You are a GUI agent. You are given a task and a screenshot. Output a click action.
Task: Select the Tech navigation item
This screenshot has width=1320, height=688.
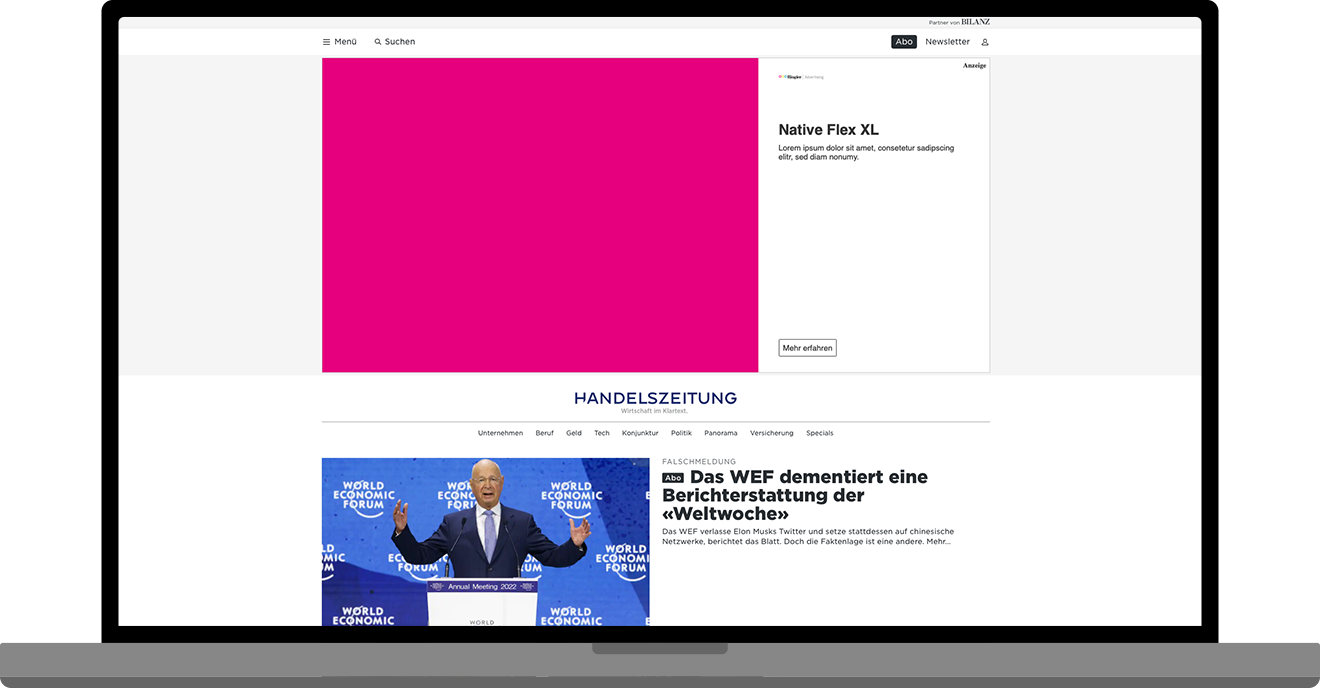[x=601, y=433]
